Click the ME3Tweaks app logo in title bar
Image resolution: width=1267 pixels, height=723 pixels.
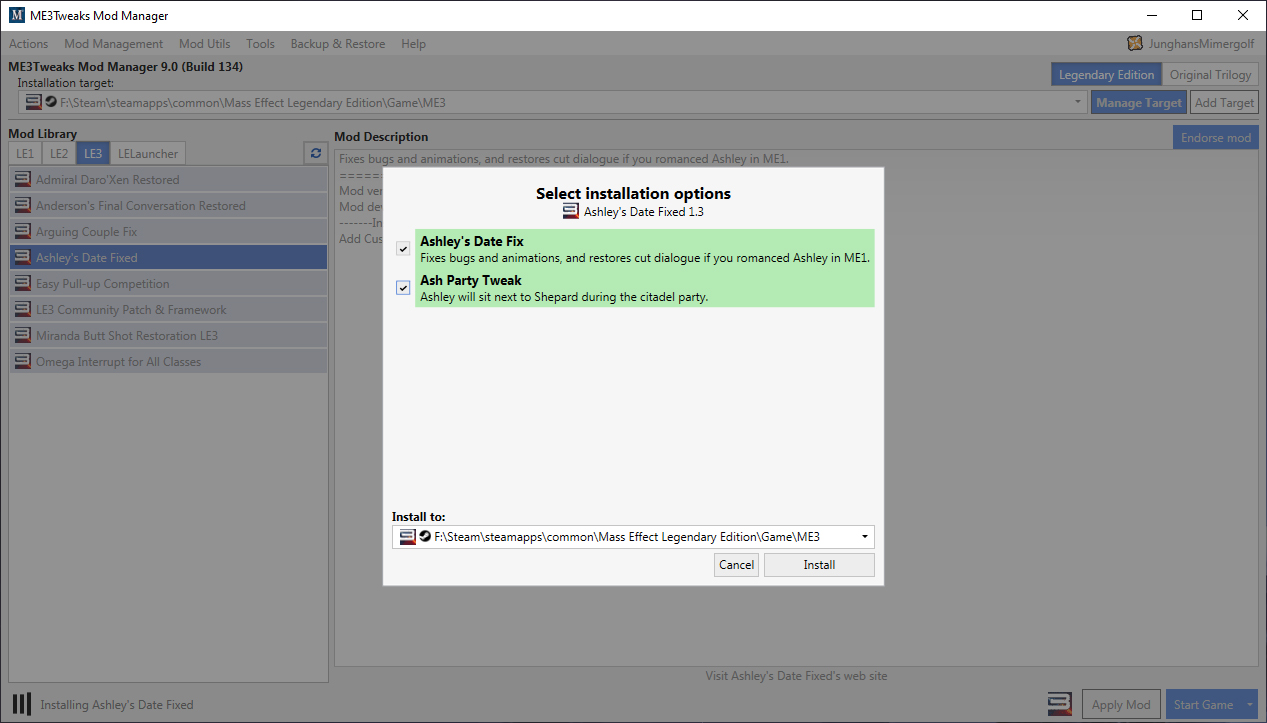tap(17, 16)
